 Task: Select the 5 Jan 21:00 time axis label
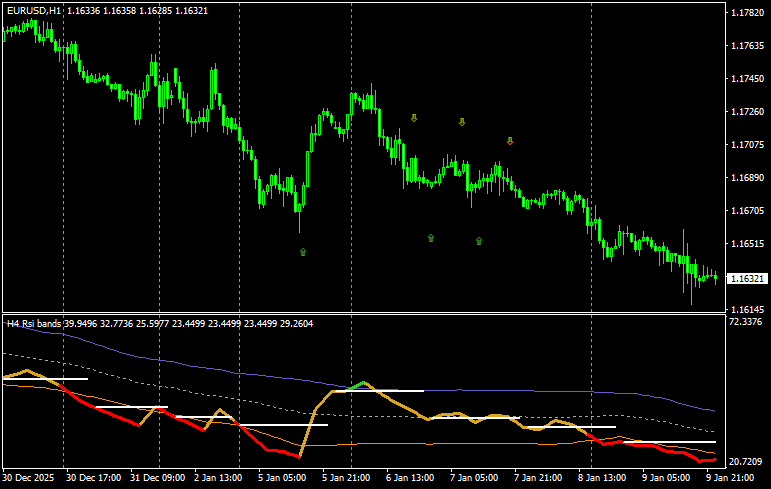click(351, 478)
